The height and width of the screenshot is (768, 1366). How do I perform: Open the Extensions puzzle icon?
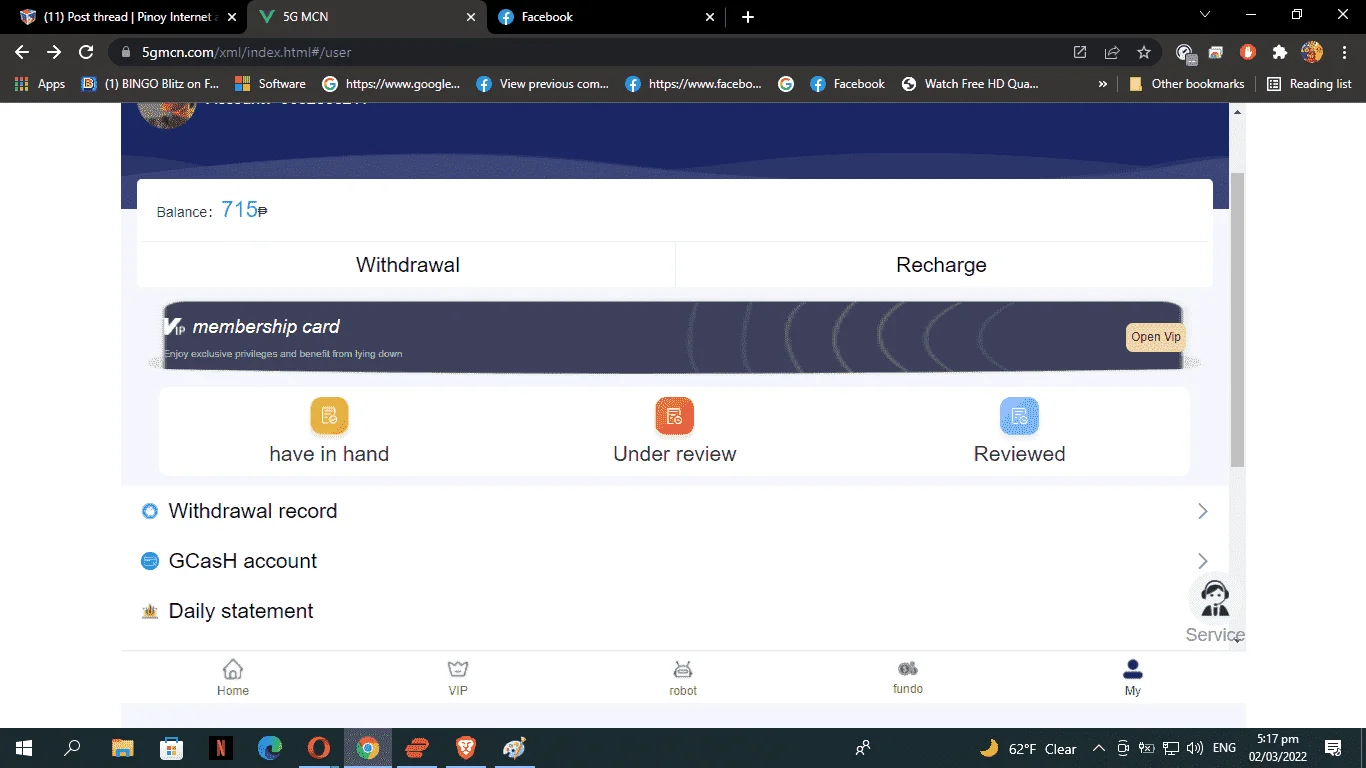[1279, 52]
